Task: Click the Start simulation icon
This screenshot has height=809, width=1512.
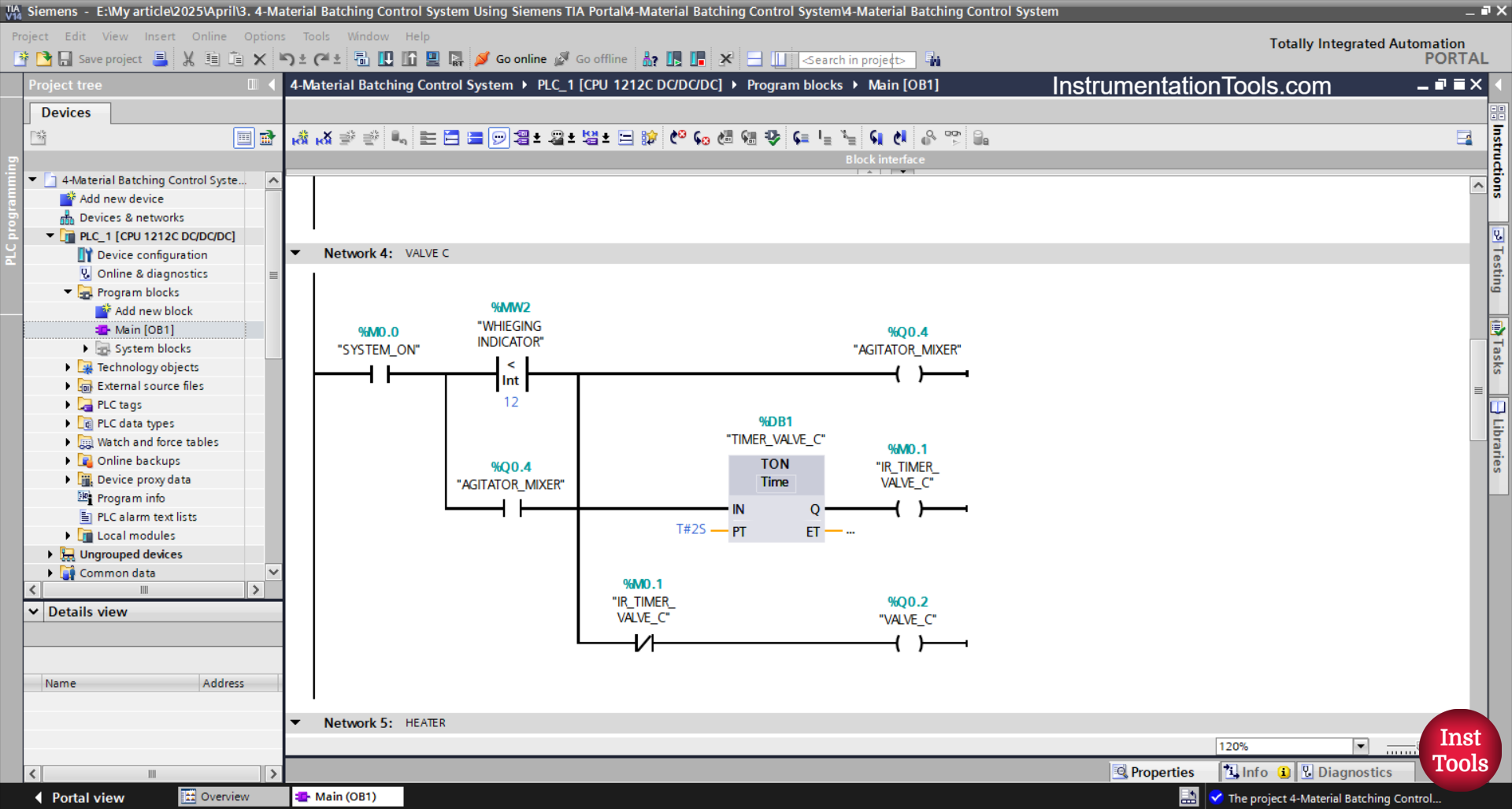Action: (x=432, y=59)
